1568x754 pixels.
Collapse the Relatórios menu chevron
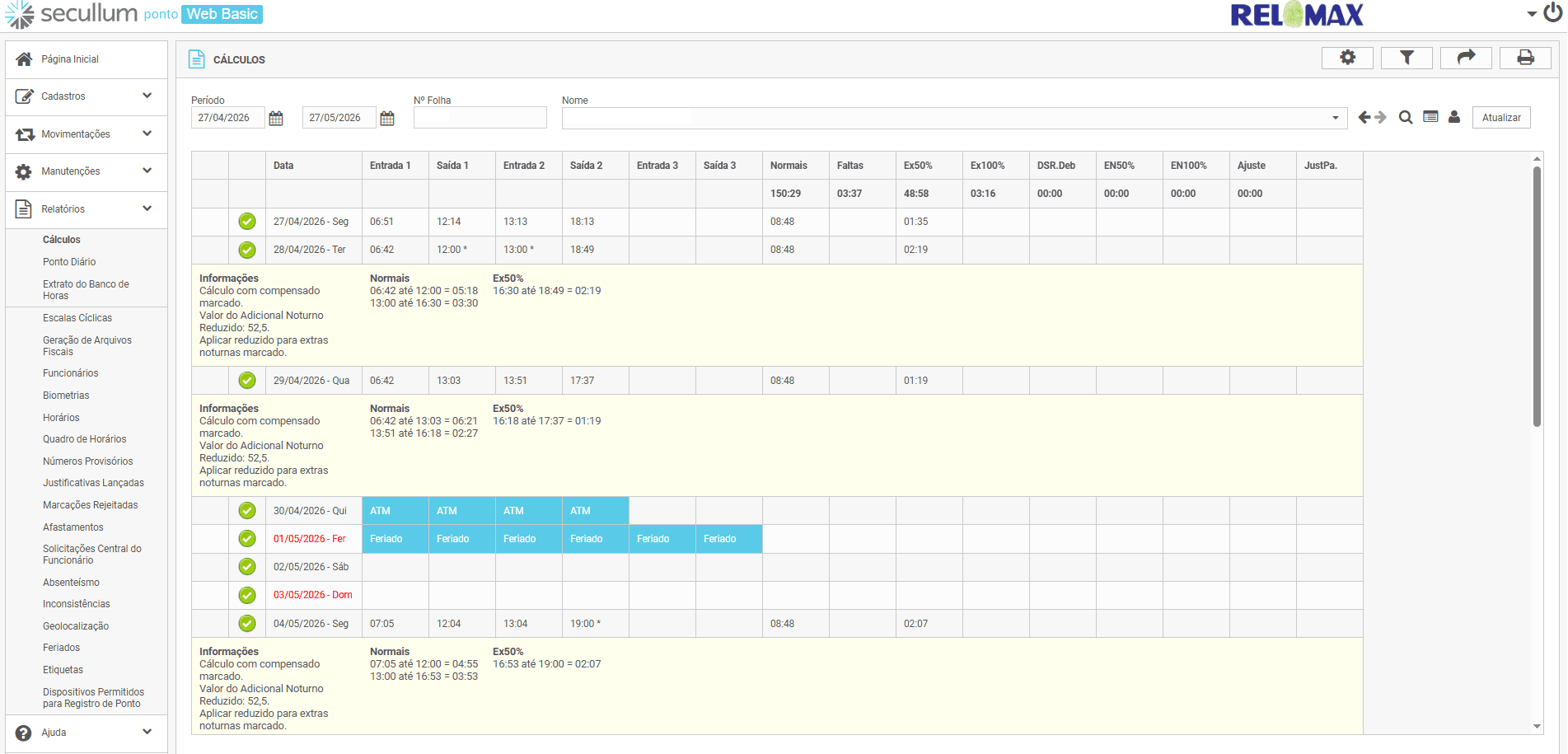coord(147,208)
